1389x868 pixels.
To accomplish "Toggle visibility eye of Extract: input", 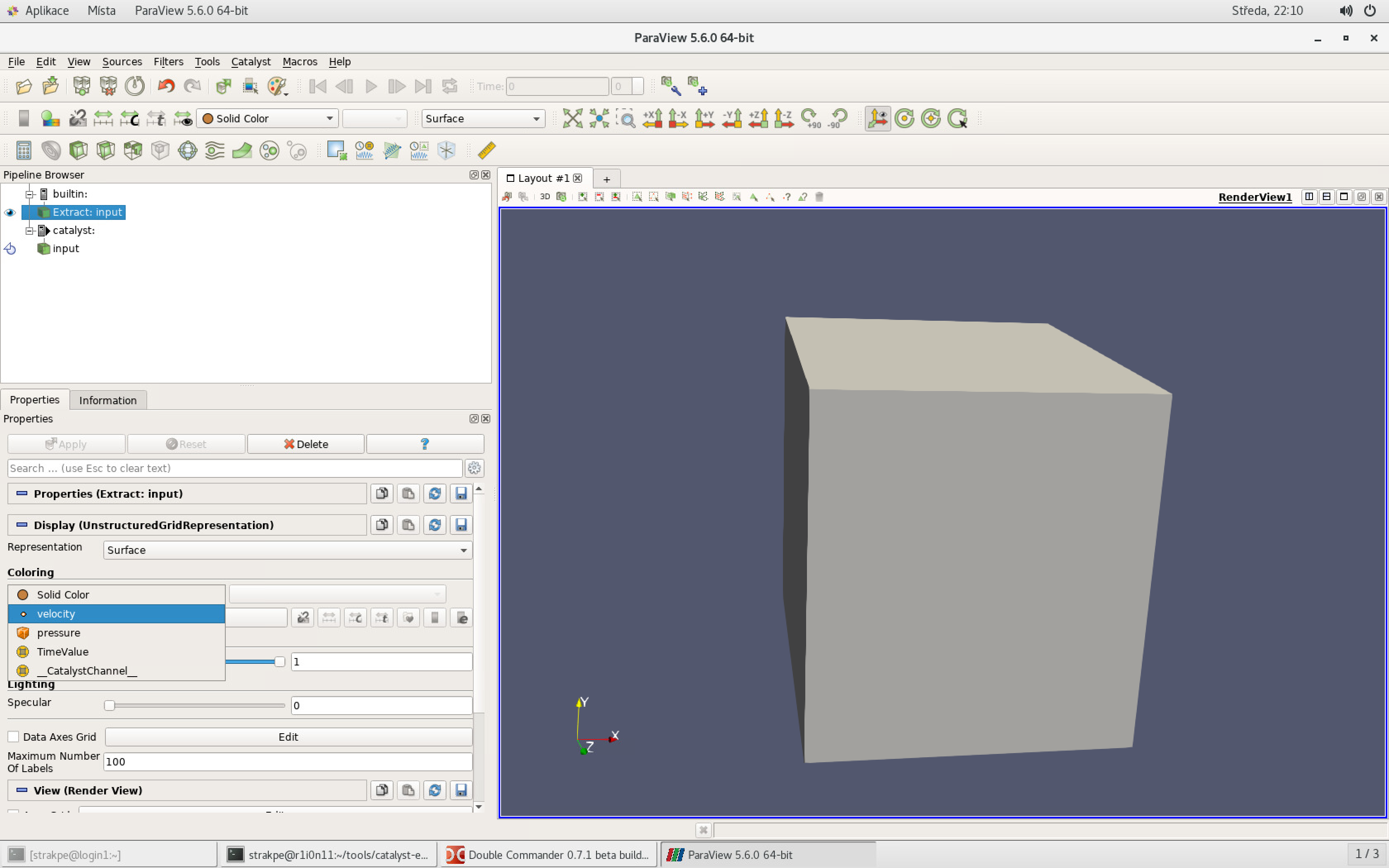I will (10, 212).
